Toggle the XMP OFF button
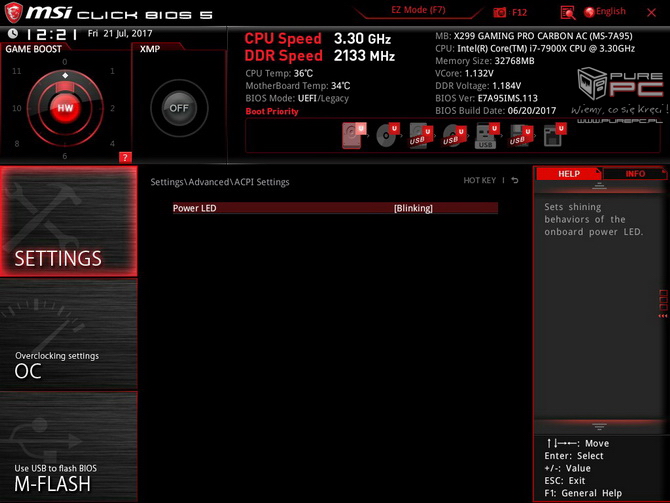The image size is (670, 503). (179, 108)
